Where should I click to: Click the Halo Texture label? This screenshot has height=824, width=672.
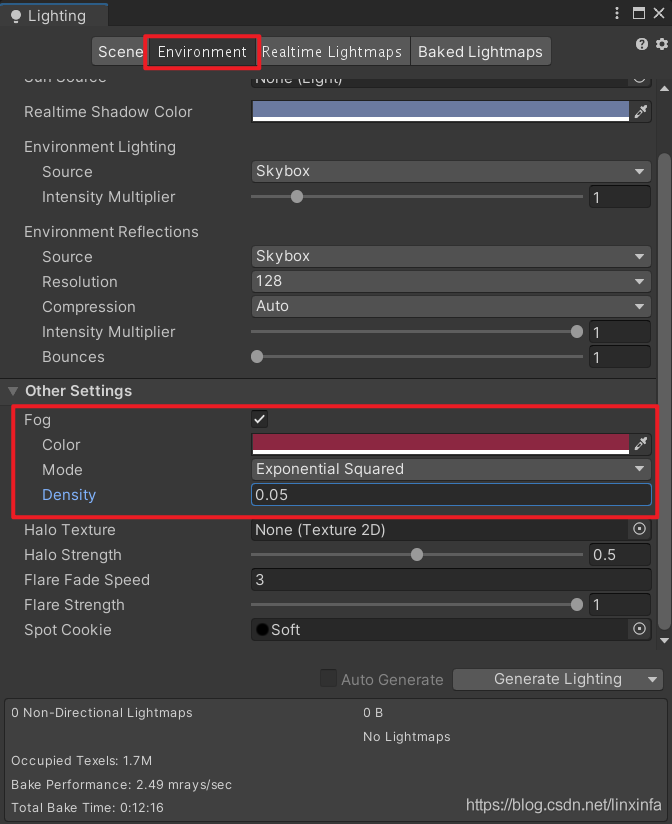coord(69,529)
